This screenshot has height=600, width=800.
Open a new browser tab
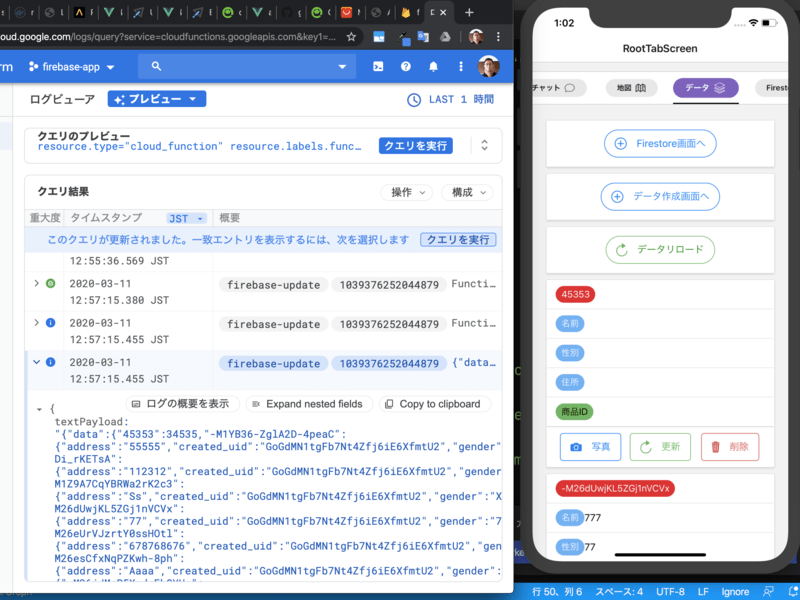point(469,12)
